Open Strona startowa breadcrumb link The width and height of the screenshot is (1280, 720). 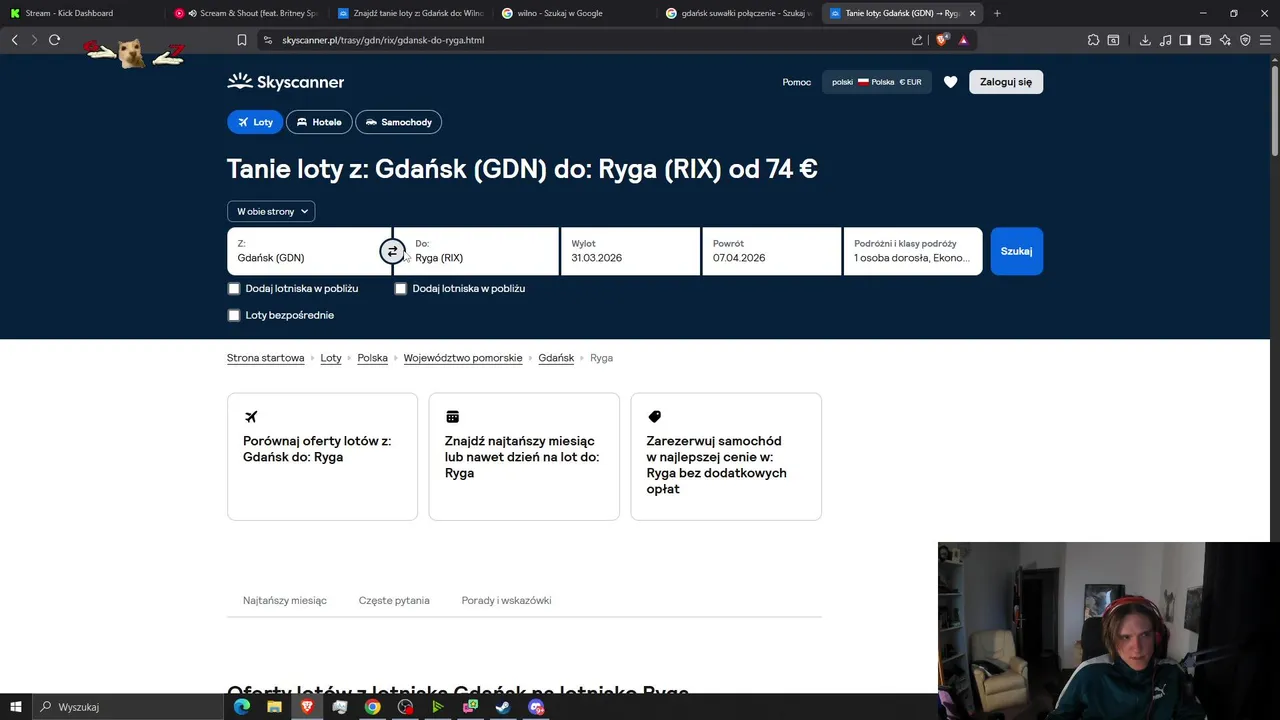coord(266,358)
